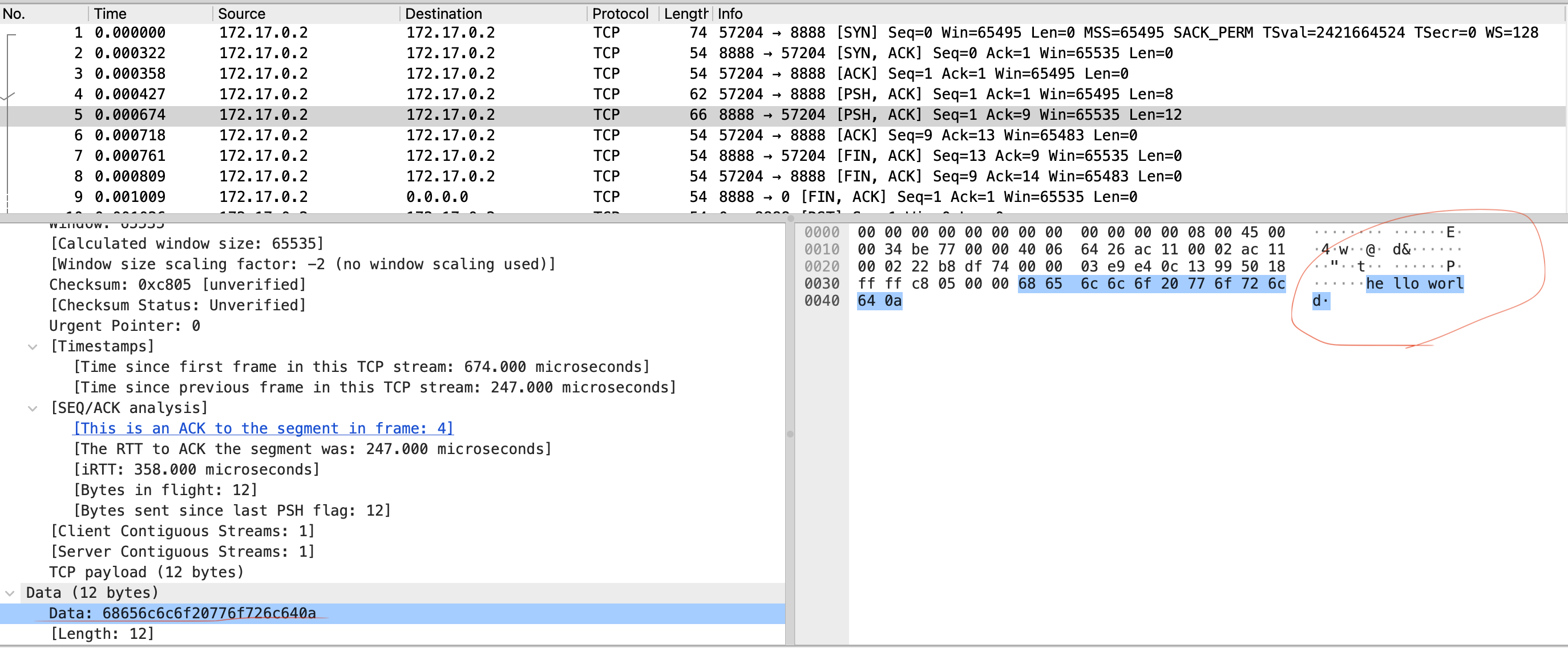Select TCP payload (12 bytes) line
1568x648 pixels.
click(x=146, y=572)
